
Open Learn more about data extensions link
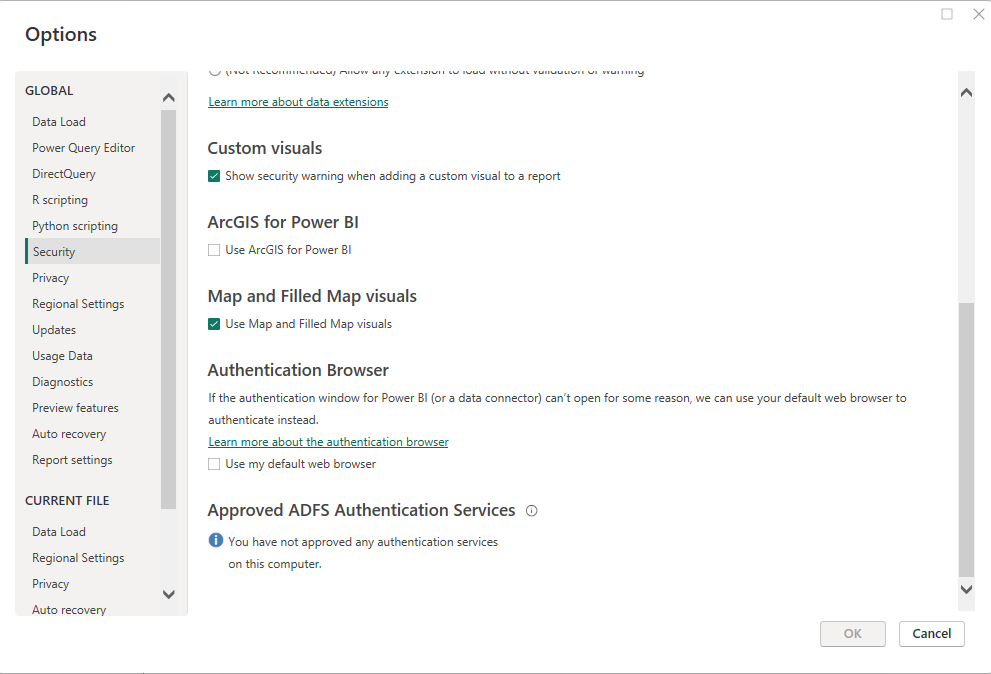coord(298,102)
